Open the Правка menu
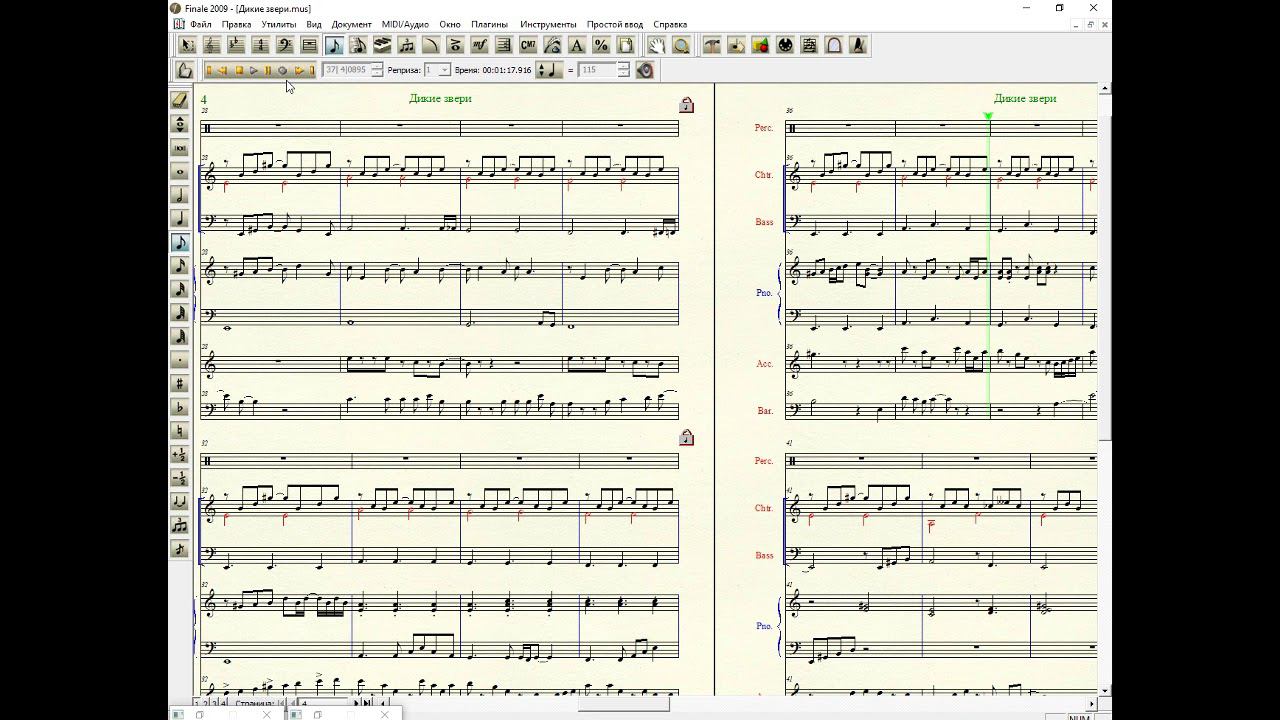Screen dimensions: 1280x720 236,24
